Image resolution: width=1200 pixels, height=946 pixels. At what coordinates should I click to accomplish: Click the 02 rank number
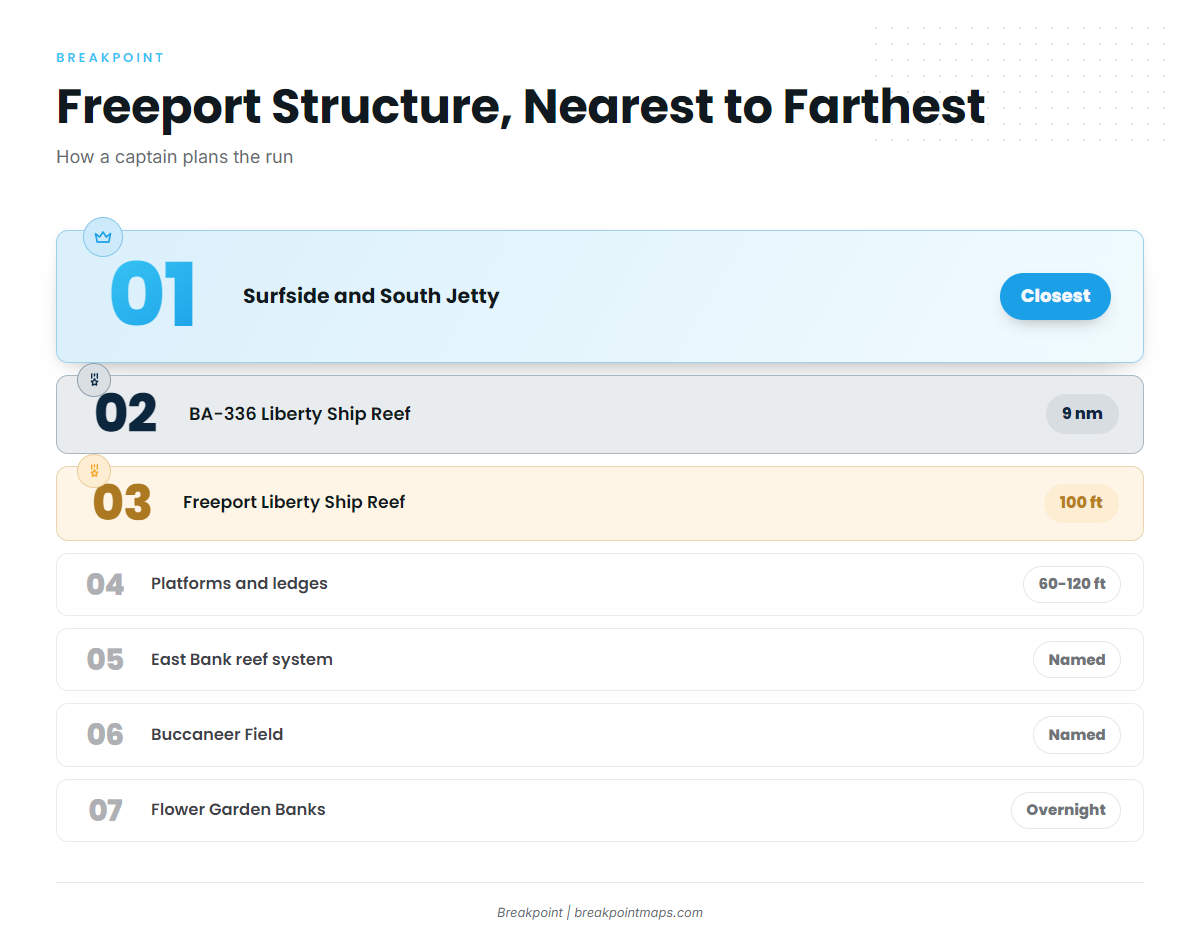tap(126, 414)
